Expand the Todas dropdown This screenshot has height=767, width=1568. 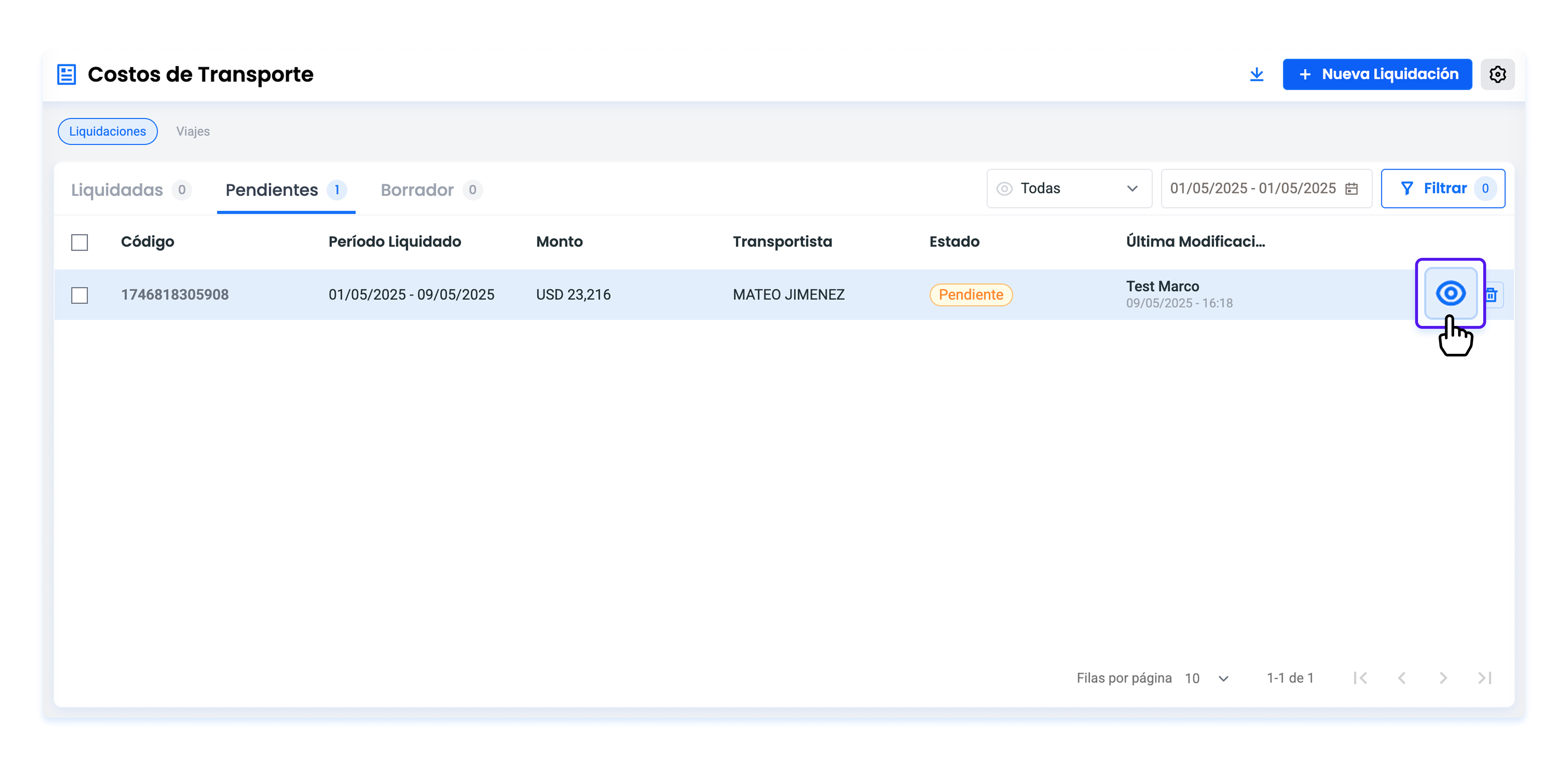pyautogui.click(x=1069, y=189)
